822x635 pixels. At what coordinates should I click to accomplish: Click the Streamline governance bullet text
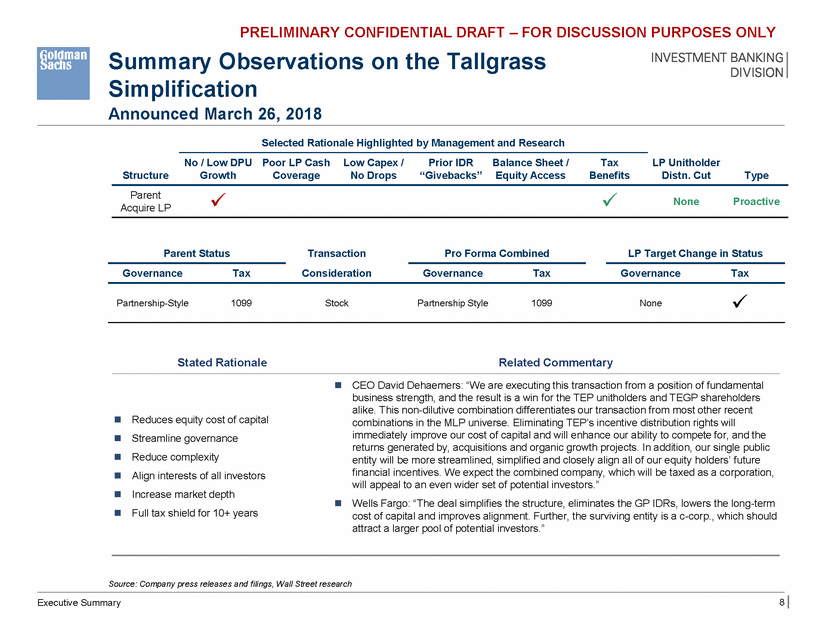click(x=185, y=438)
